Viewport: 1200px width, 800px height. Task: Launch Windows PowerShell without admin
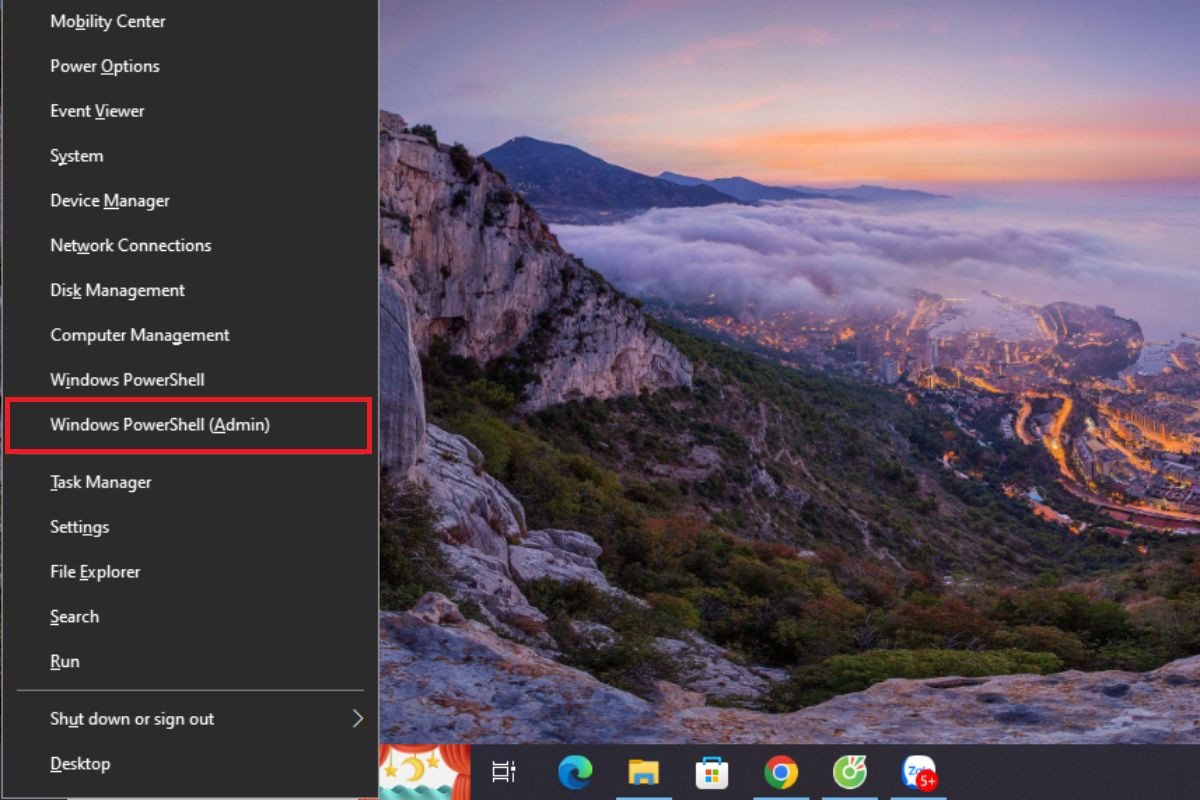coord(190,380)
